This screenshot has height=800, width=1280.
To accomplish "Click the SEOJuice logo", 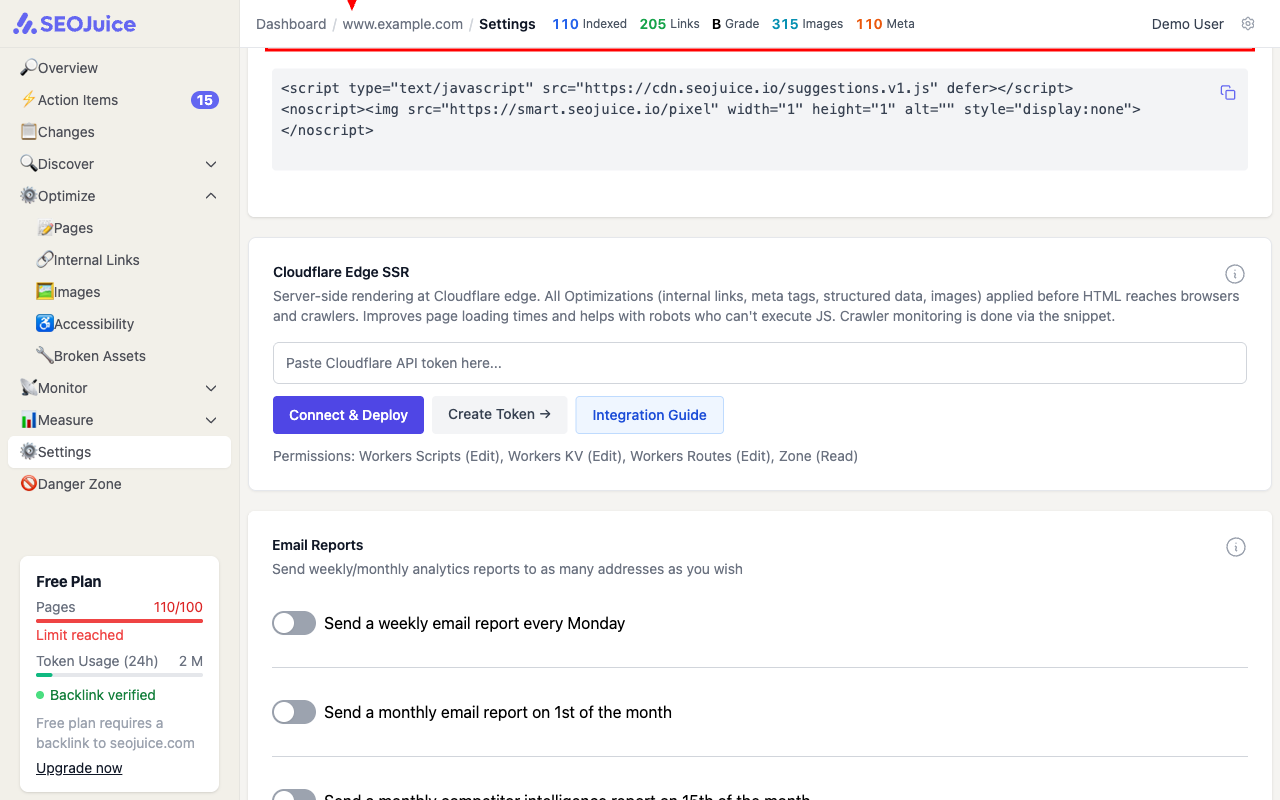I will click(x=75, y=24).
